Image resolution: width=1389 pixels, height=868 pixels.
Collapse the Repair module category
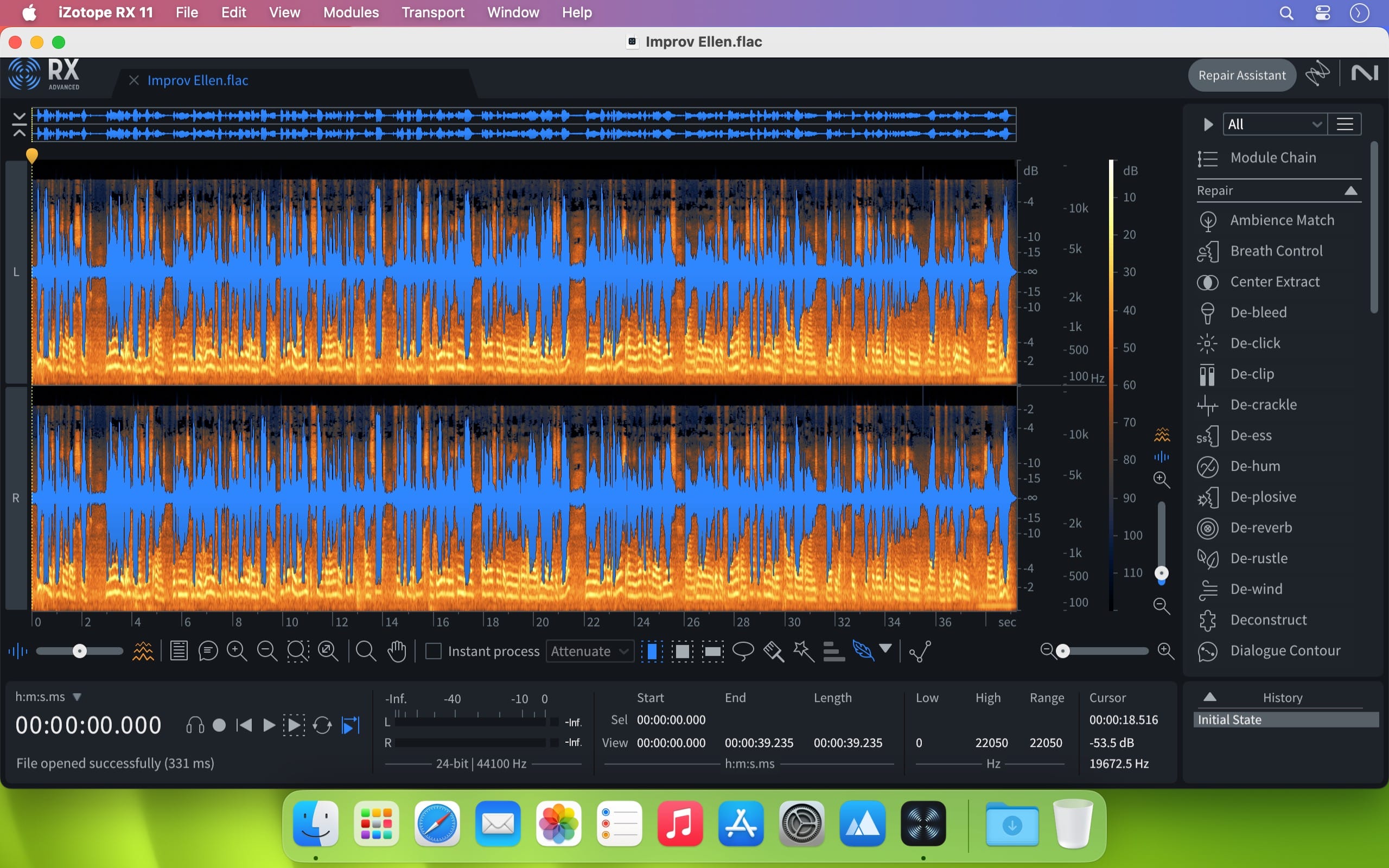click(1350, 190)
